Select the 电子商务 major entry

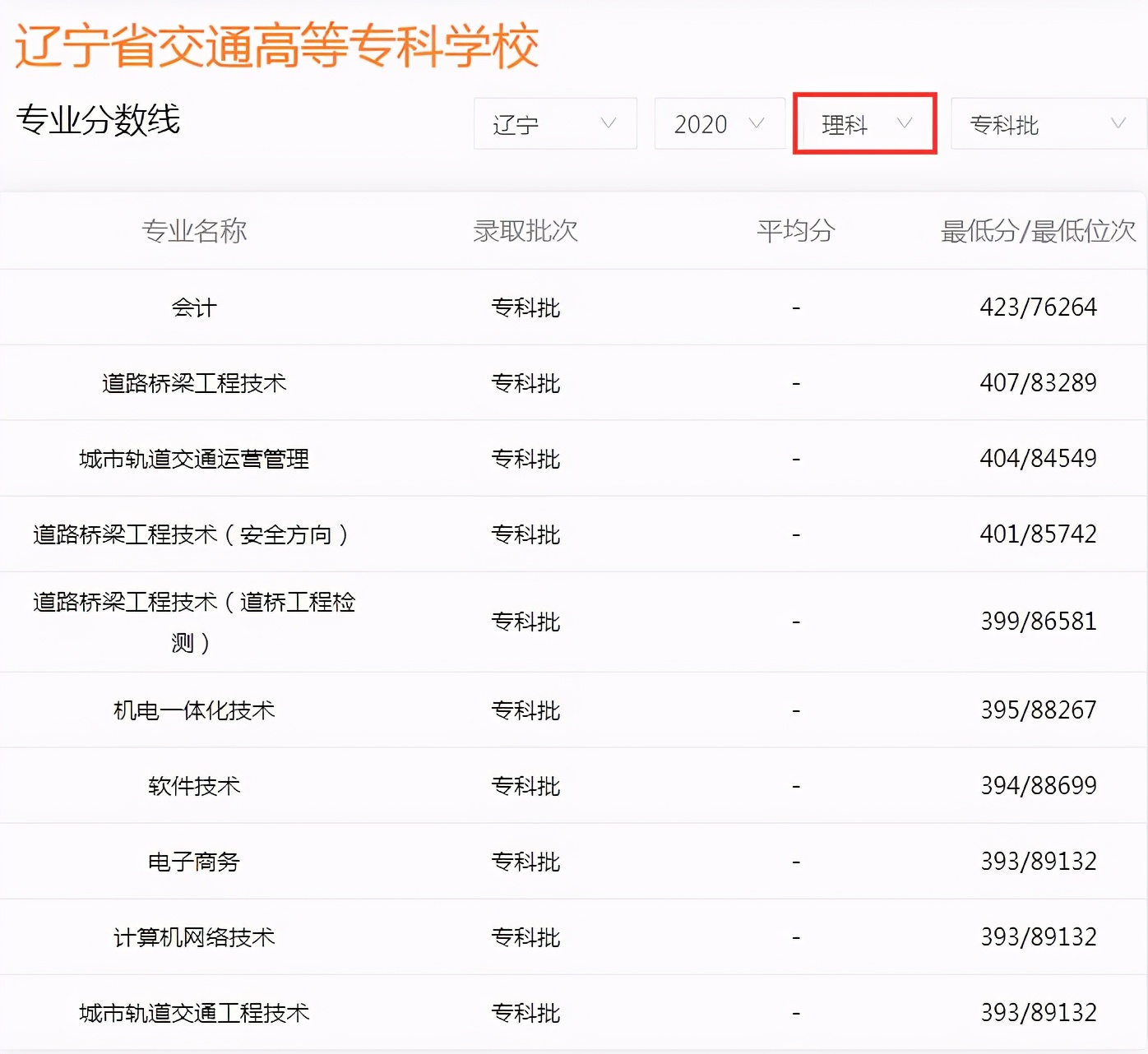192,862
